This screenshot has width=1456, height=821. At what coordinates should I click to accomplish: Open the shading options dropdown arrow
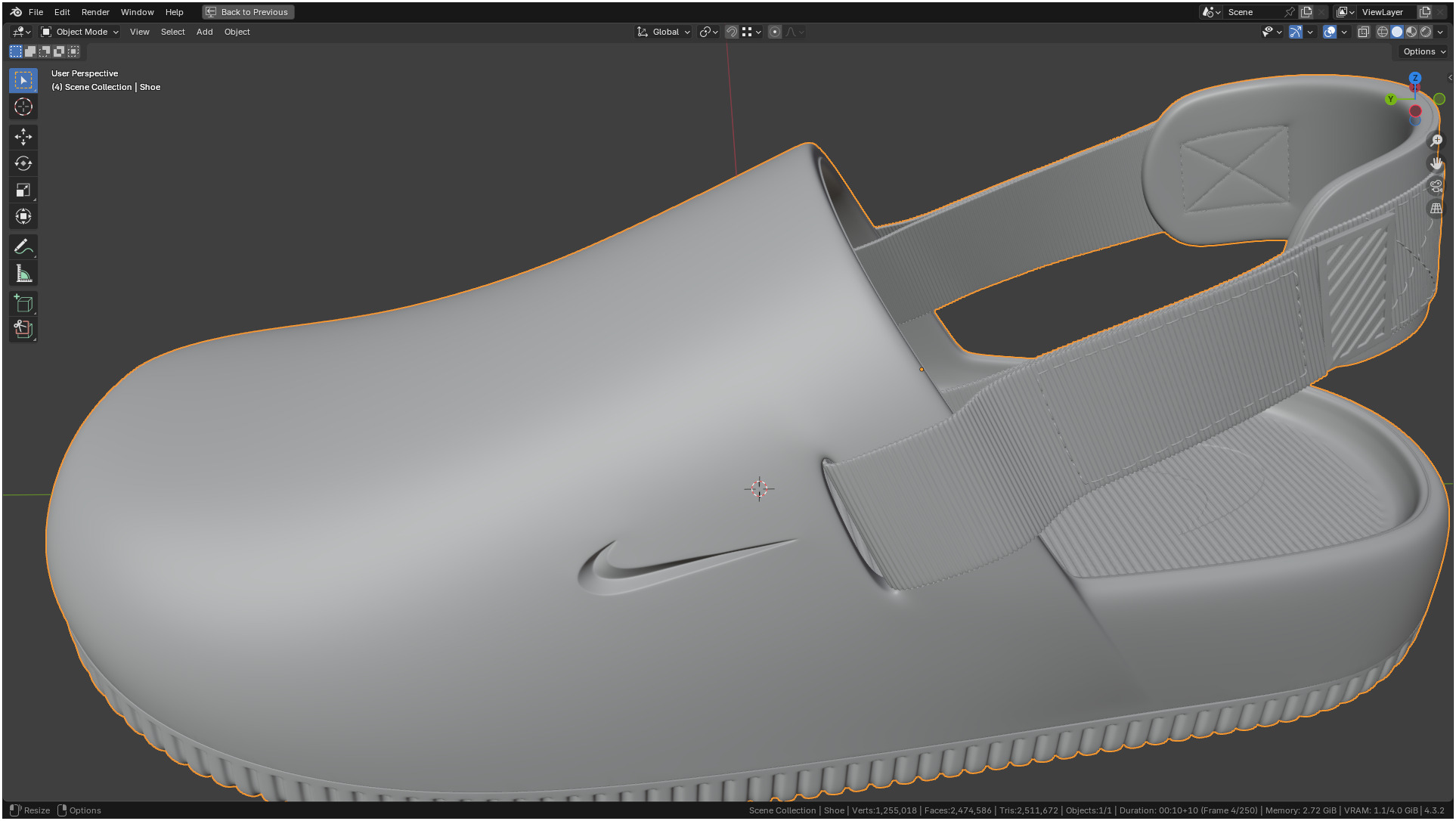(1440, 32)
